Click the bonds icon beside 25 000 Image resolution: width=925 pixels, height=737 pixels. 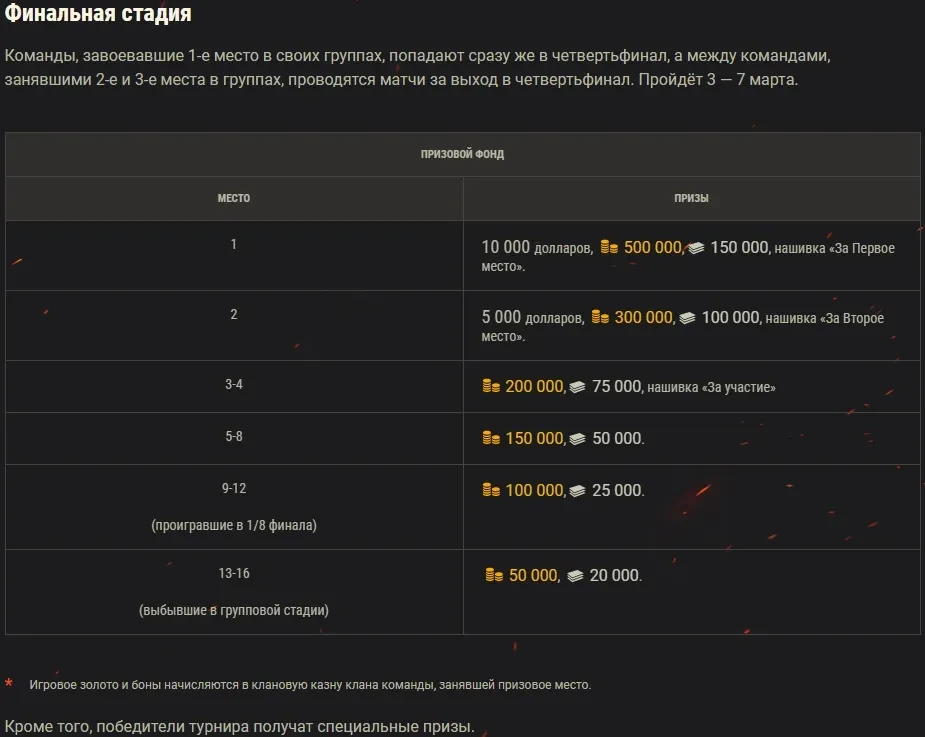pos(577,491)
